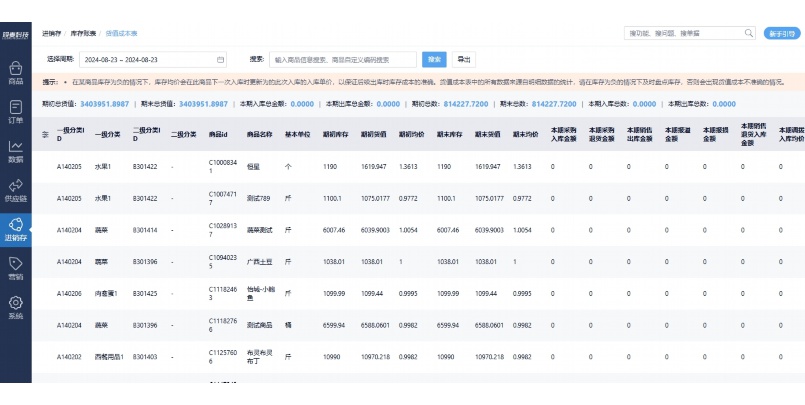Focus the top global search field
The height and width of the screenshot is (405, 805).
tap(689, 33)
